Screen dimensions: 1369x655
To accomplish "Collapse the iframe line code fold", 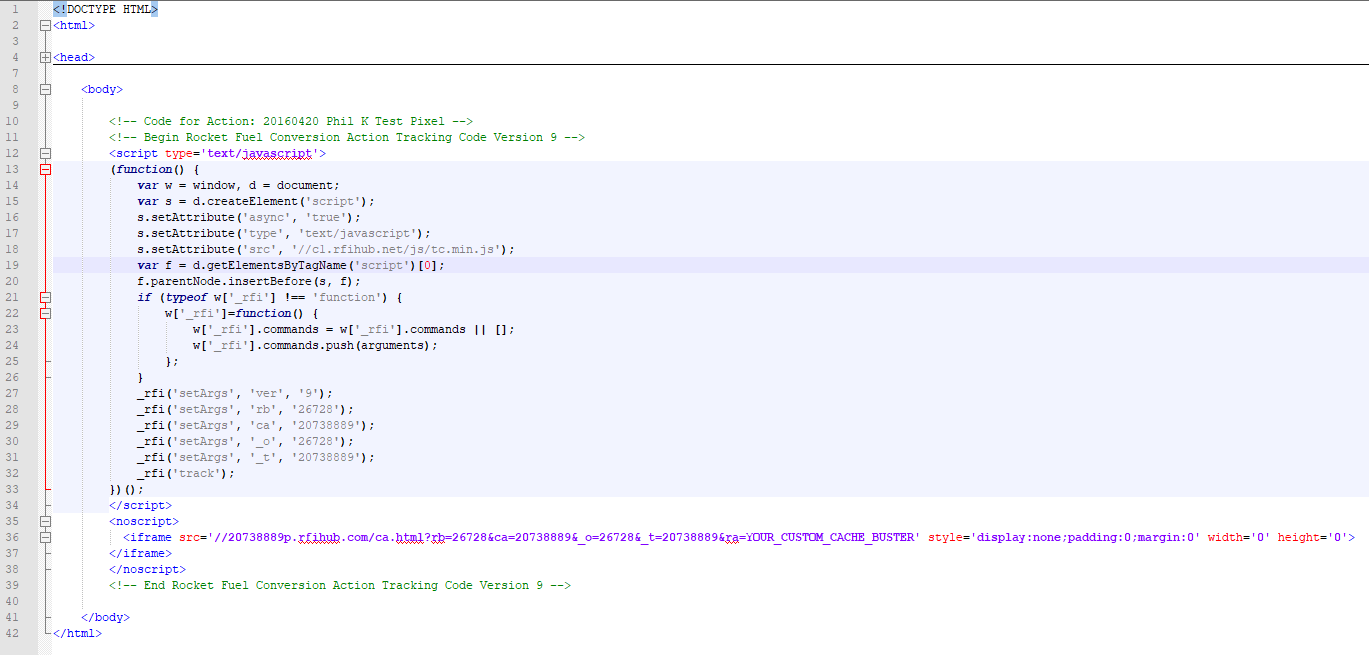I will pos(44,537).
